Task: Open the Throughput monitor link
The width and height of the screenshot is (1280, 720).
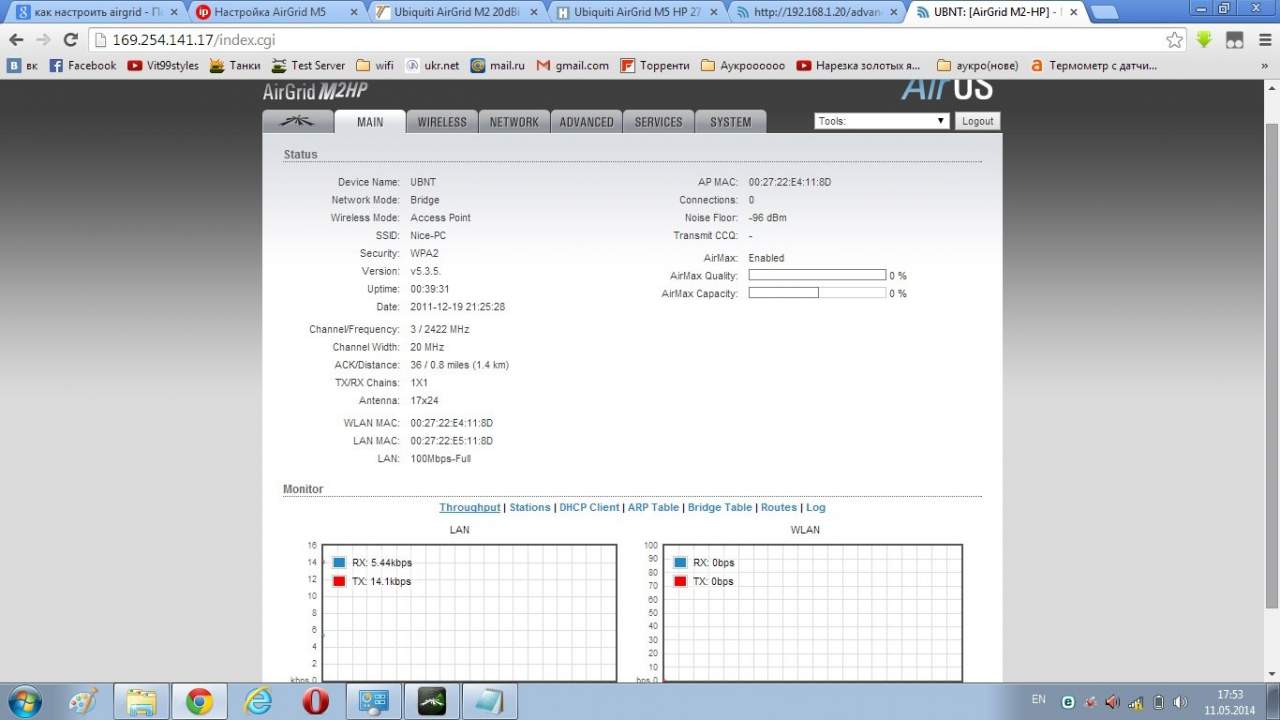Action: pos(470,507)
